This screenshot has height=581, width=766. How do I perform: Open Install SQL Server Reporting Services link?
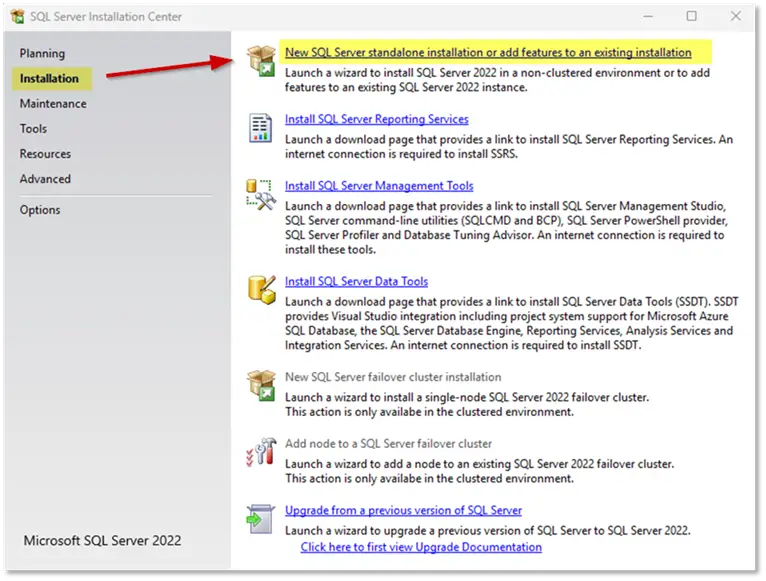377,119
